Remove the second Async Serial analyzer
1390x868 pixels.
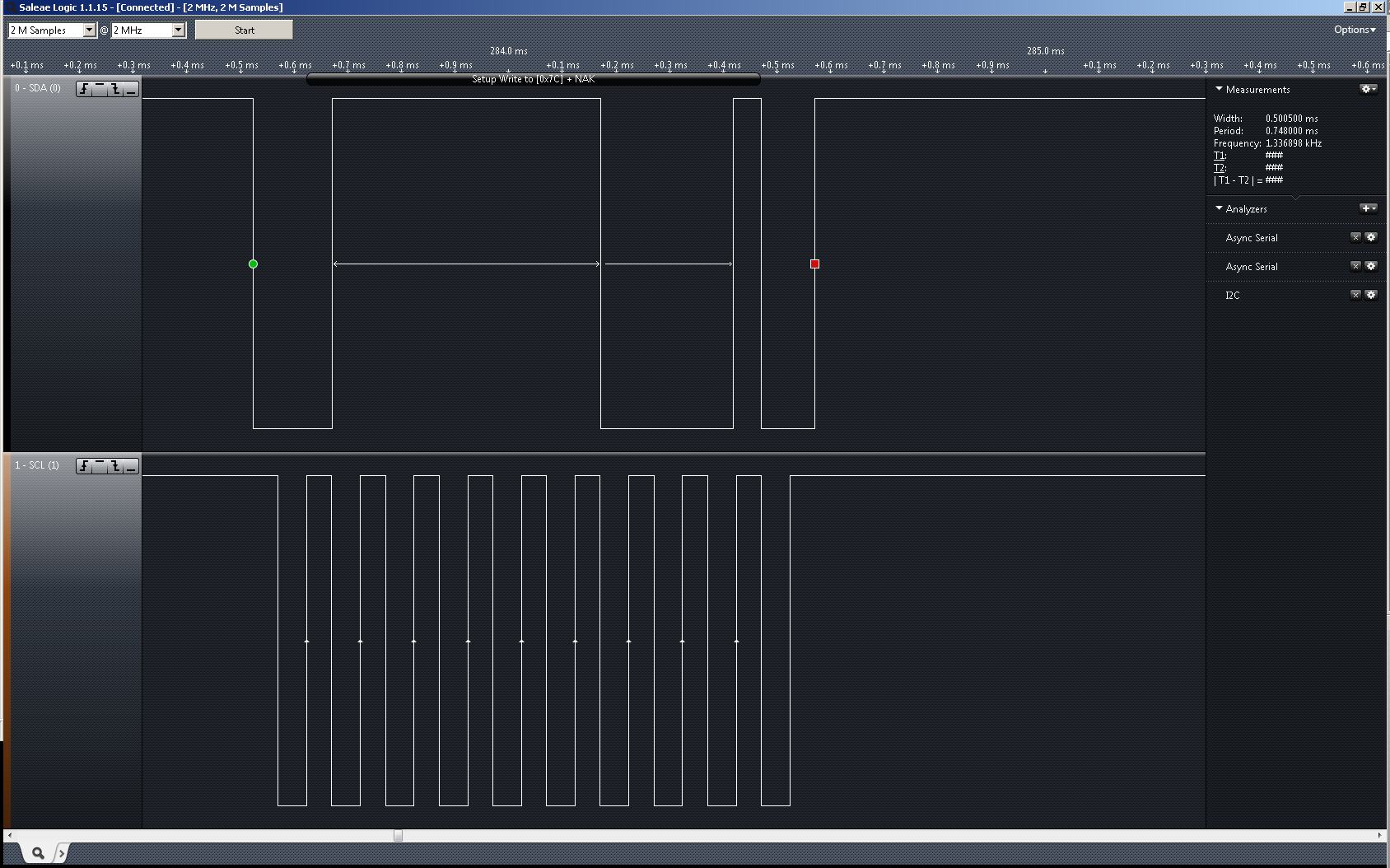pos(1355,266)
